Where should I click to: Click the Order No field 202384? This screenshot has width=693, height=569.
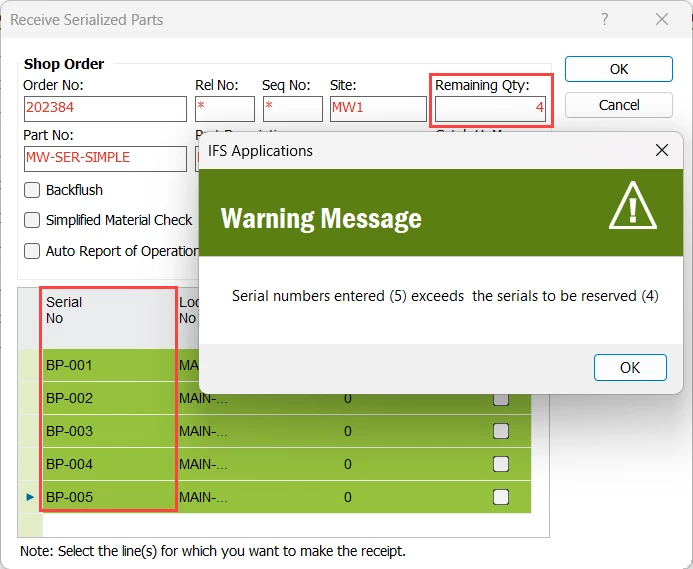(105, 108)
